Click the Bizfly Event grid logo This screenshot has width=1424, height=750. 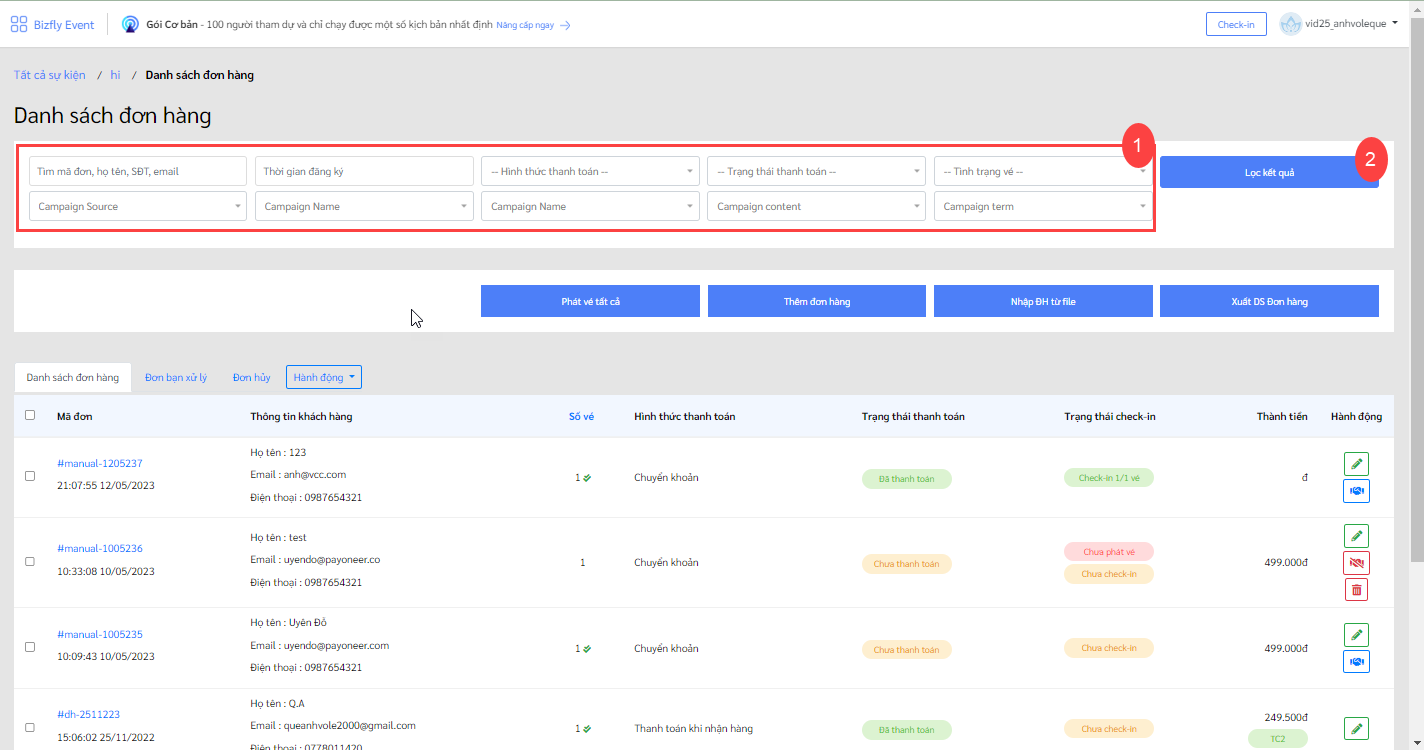click(x=18, y=24)
